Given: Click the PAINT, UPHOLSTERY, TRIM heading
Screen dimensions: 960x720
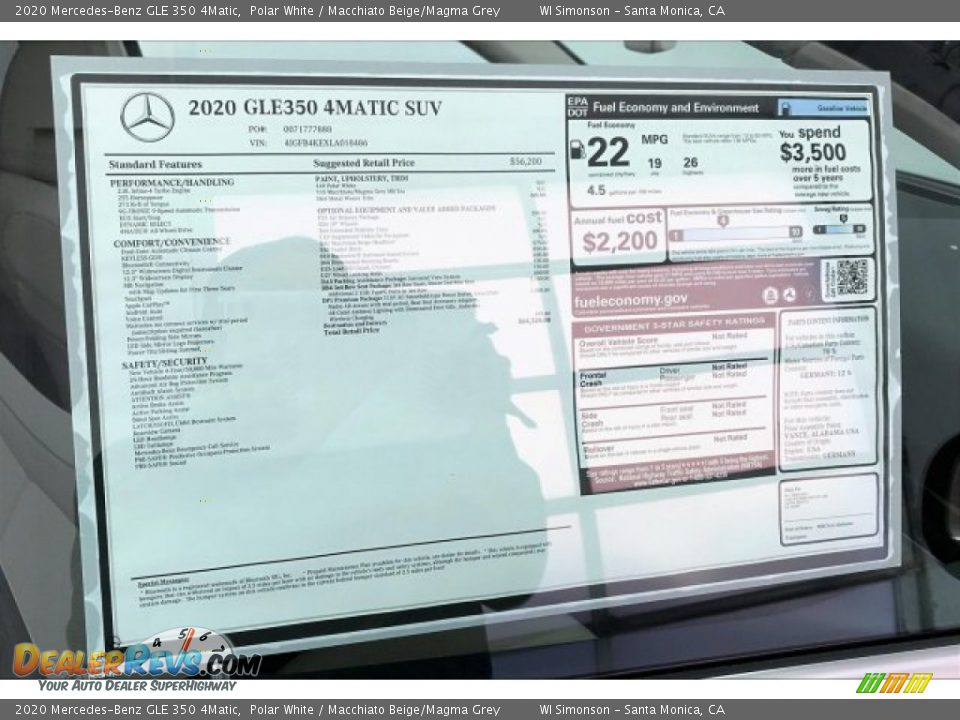Looking at the screenshot, I should (362, 178).
